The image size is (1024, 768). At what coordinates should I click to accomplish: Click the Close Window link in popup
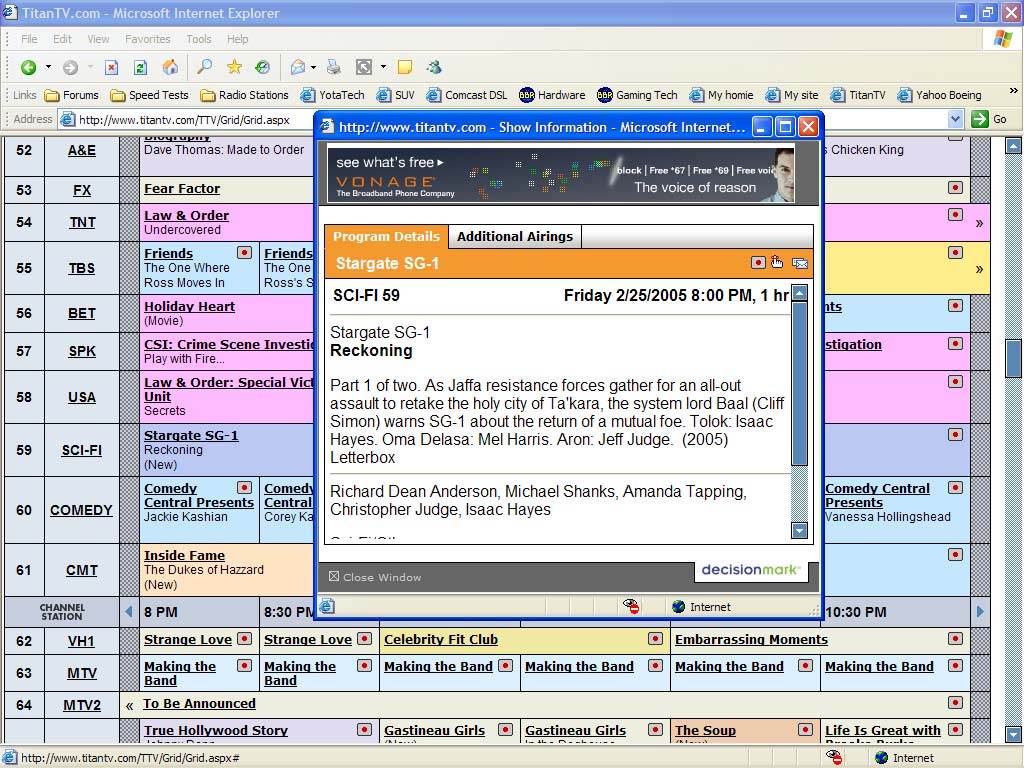click(x=375, y=577)
